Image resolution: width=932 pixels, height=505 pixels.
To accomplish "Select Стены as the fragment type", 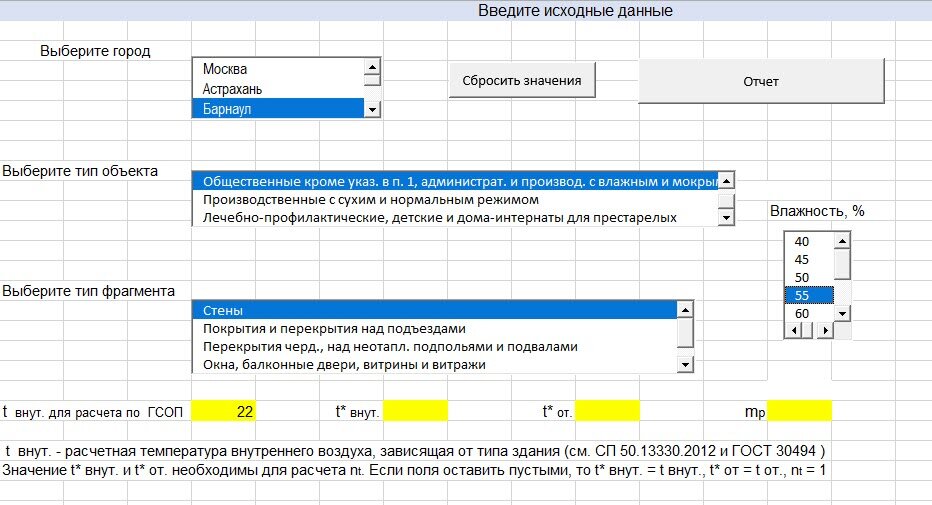I will tap(435, 310).
